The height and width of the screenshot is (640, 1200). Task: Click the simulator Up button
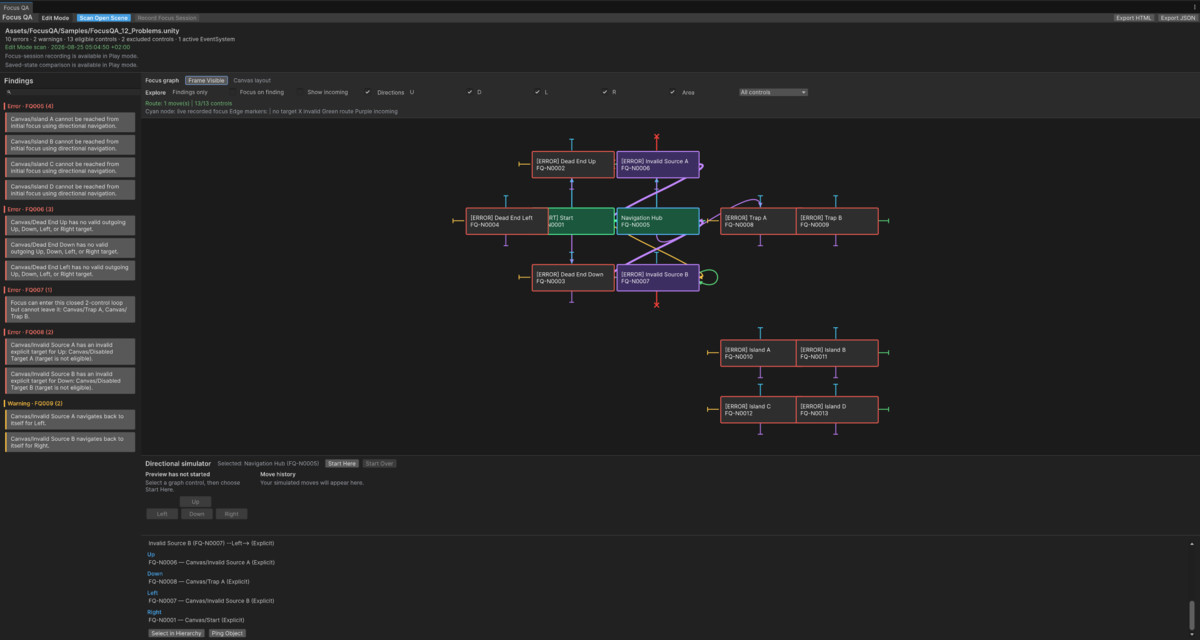click(195, 502)
